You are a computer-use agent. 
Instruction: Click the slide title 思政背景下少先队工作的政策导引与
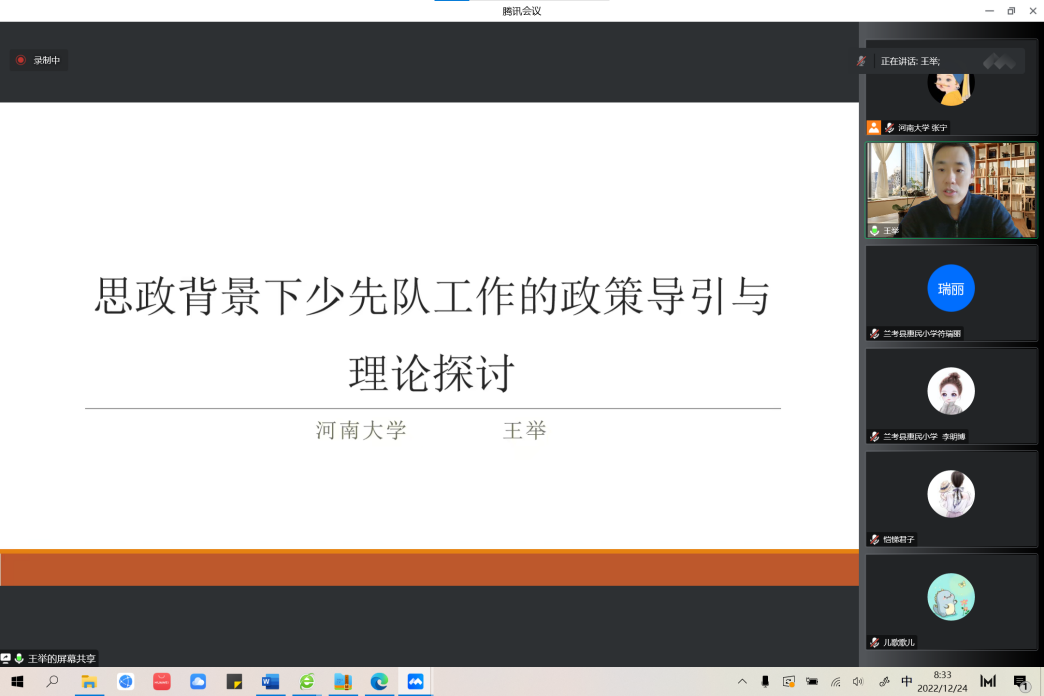(x=432, y=296)
